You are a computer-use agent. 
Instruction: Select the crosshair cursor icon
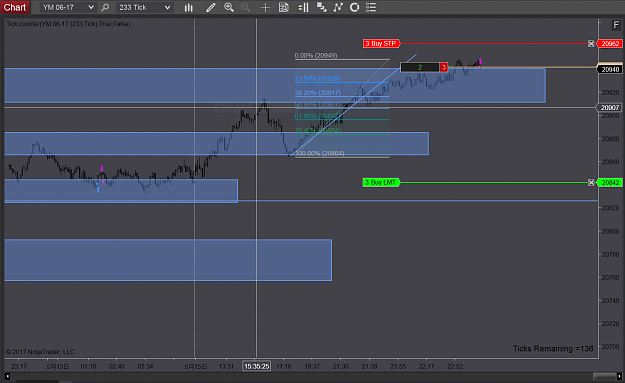265,7
